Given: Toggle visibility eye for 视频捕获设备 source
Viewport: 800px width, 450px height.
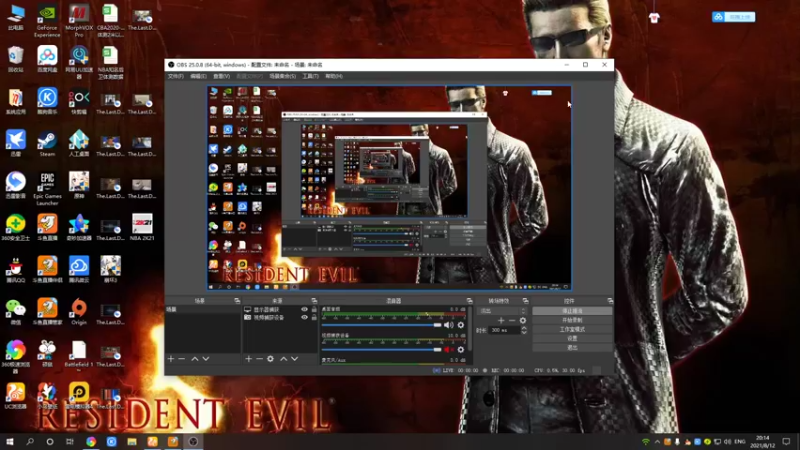Looking at the screenshot, I should 305,317.
